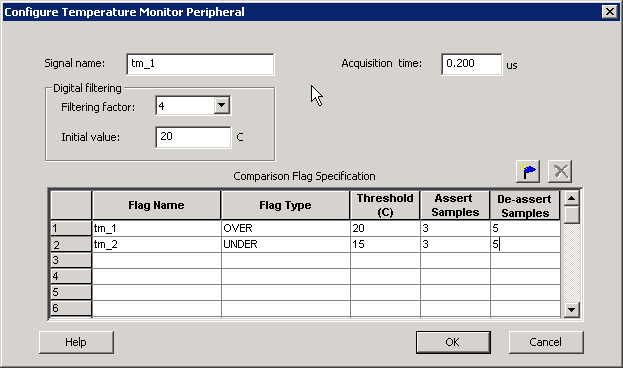
Task: Click the add new flag icon
Action: 528,172
